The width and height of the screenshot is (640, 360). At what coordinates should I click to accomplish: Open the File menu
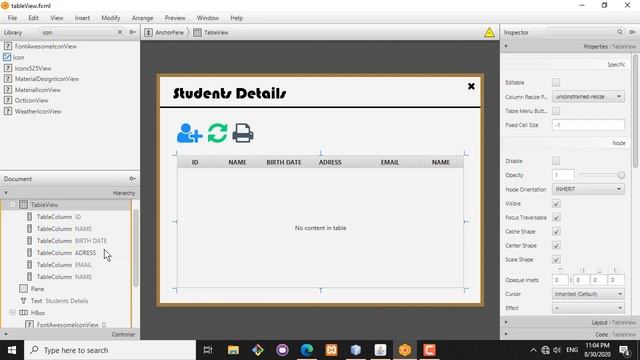pyautogui.click(x=13, y=18)
